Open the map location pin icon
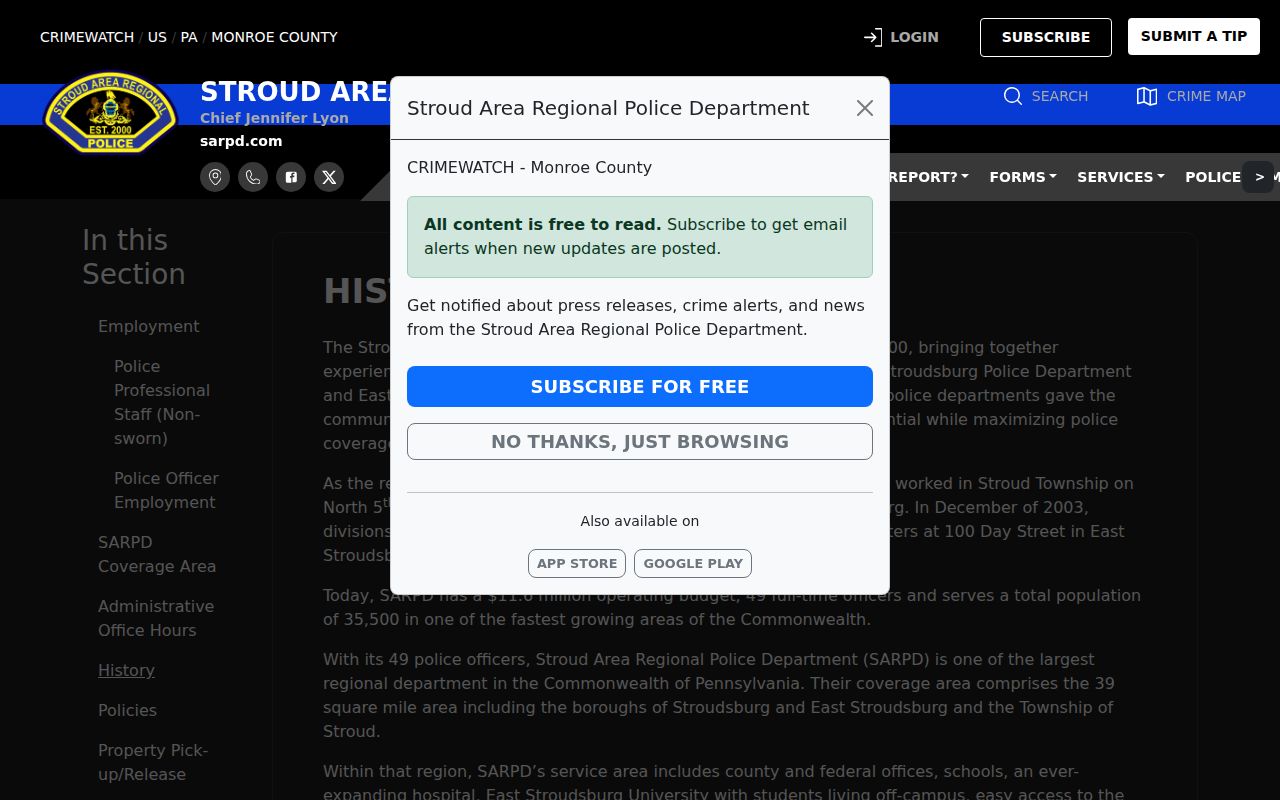 tap(215, 177)
